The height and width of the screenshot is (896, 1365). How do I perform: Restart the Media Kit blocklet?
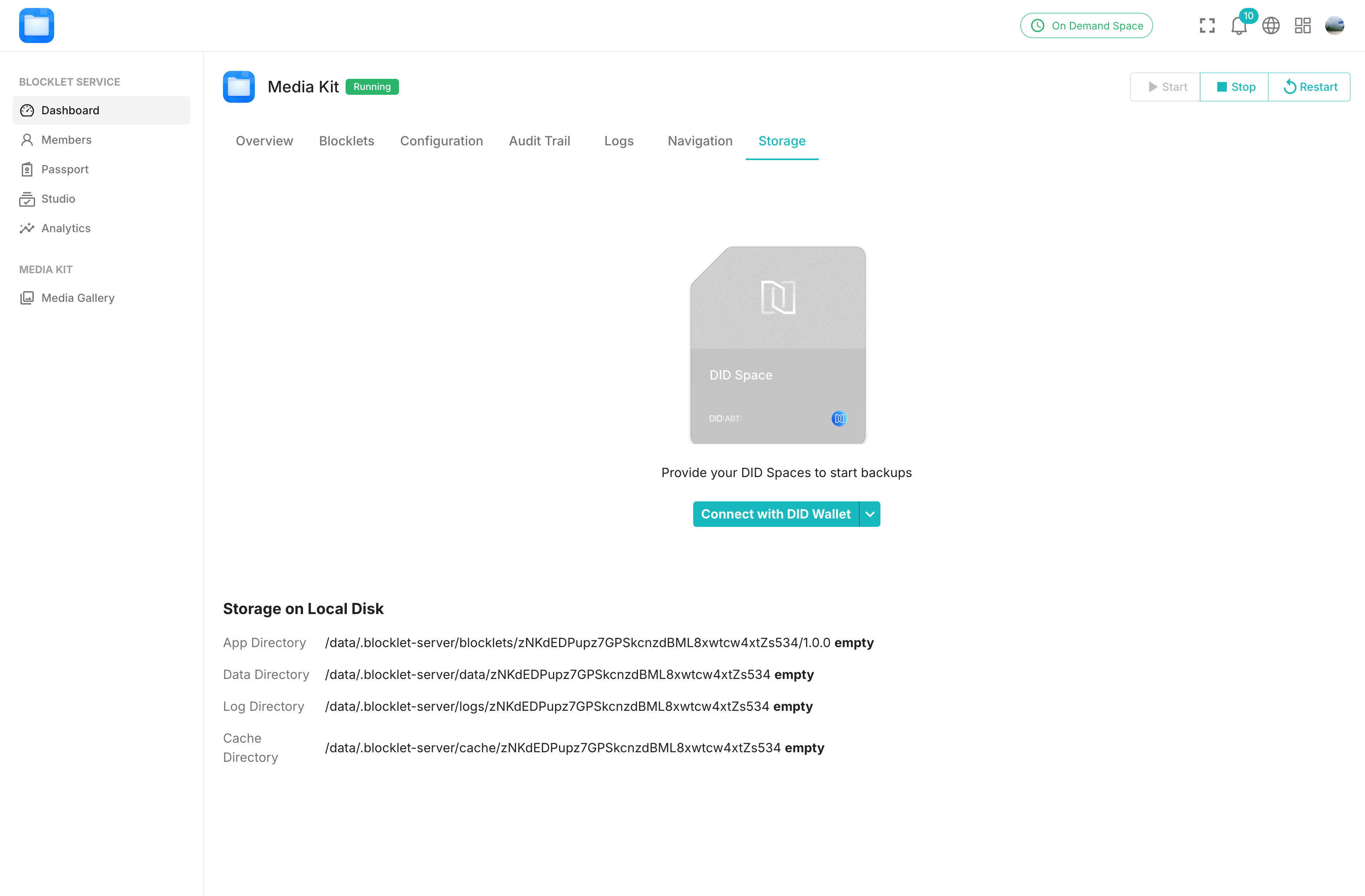tap(1309, 87)
